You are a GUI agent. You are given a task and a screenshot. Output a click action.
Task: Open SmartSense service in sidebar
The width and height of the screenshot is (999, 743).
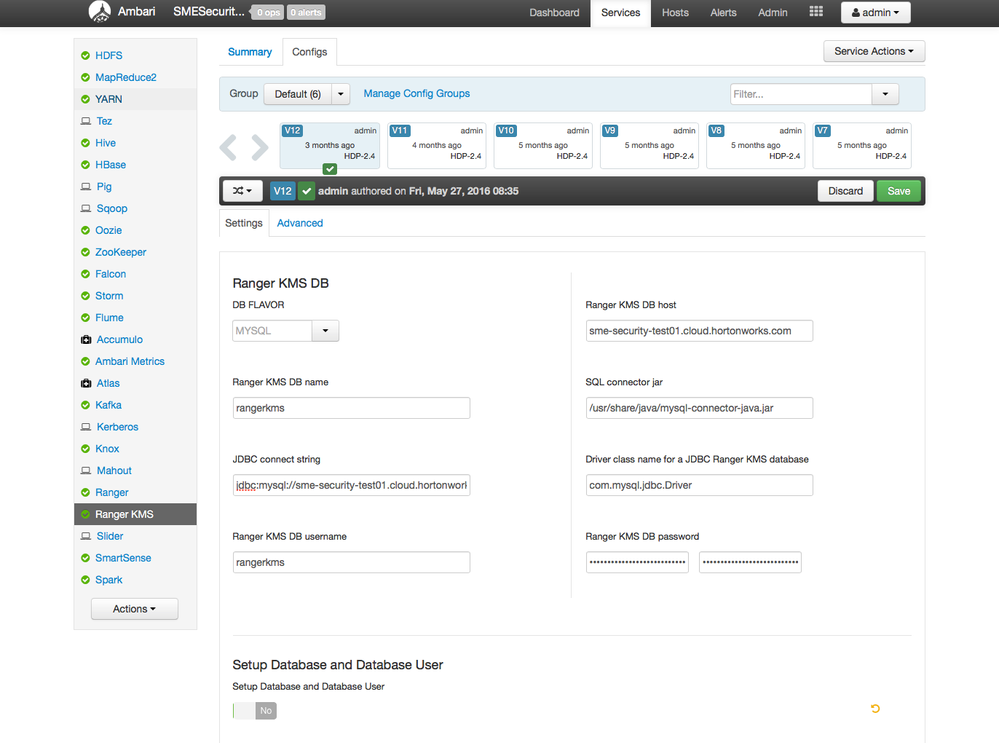pyautogui.click(x=123, y=558)
